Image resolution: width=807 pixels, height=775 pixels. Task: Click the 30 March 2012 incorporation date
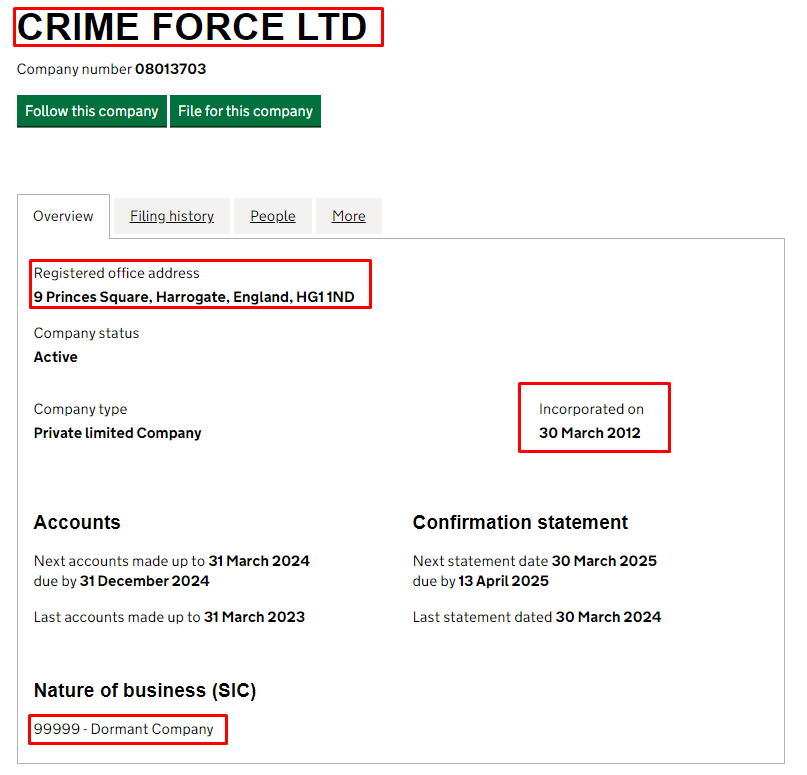(x=590, y=433)
